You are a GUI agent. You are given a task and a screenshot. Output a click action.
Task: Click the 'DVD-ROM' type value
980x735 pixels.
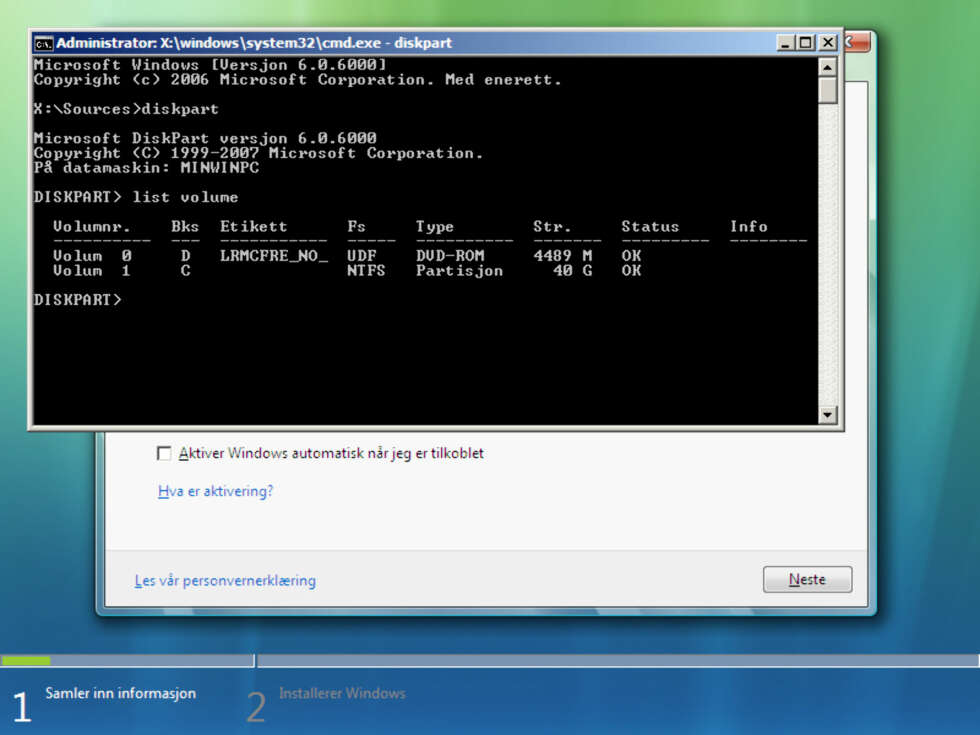coord(450,256)
